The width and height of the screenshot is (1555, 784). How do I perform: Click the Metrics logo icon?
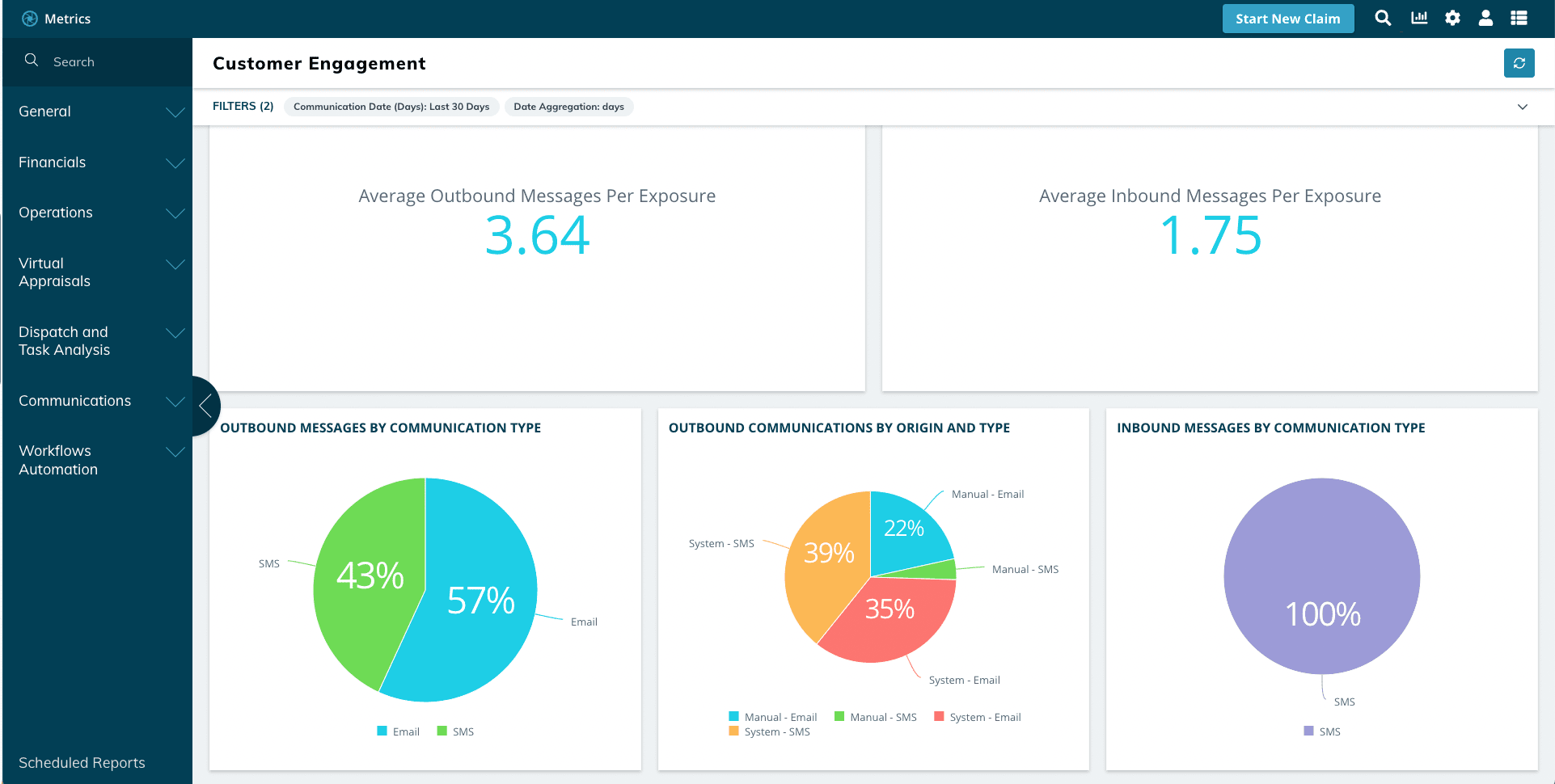pos(29,18)
